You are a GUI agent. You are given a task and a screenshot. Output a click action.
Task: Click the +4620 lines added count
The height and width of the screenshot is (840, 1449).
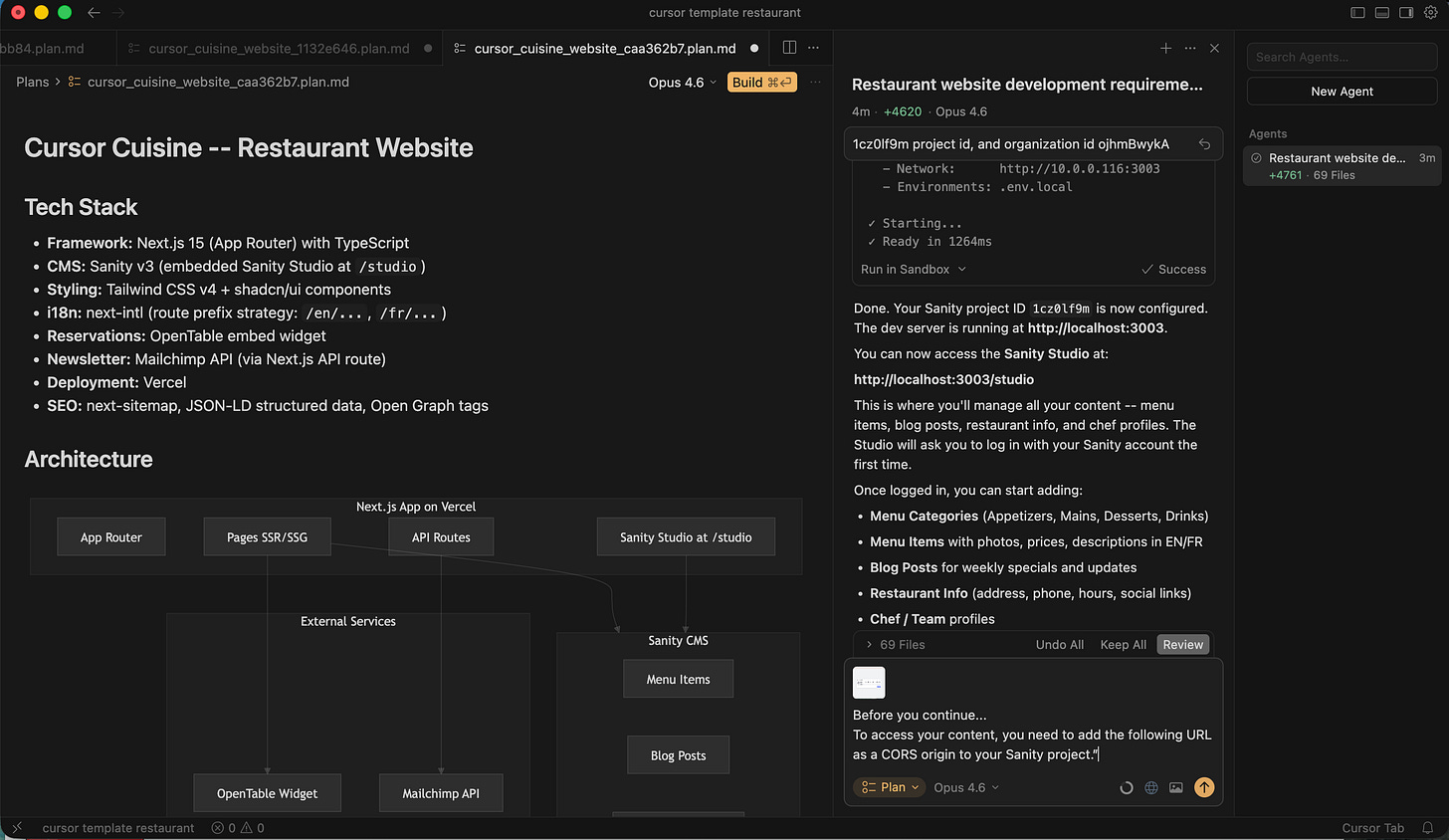coord(903,111)
